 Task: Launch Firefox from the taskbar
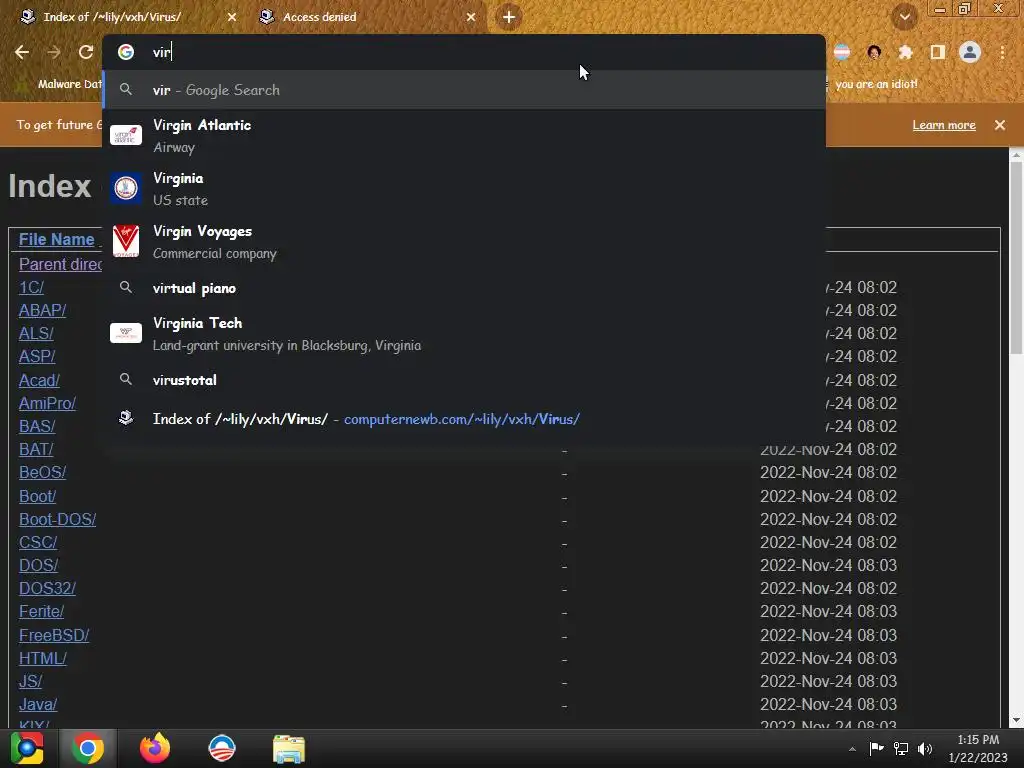click(155, 748)
